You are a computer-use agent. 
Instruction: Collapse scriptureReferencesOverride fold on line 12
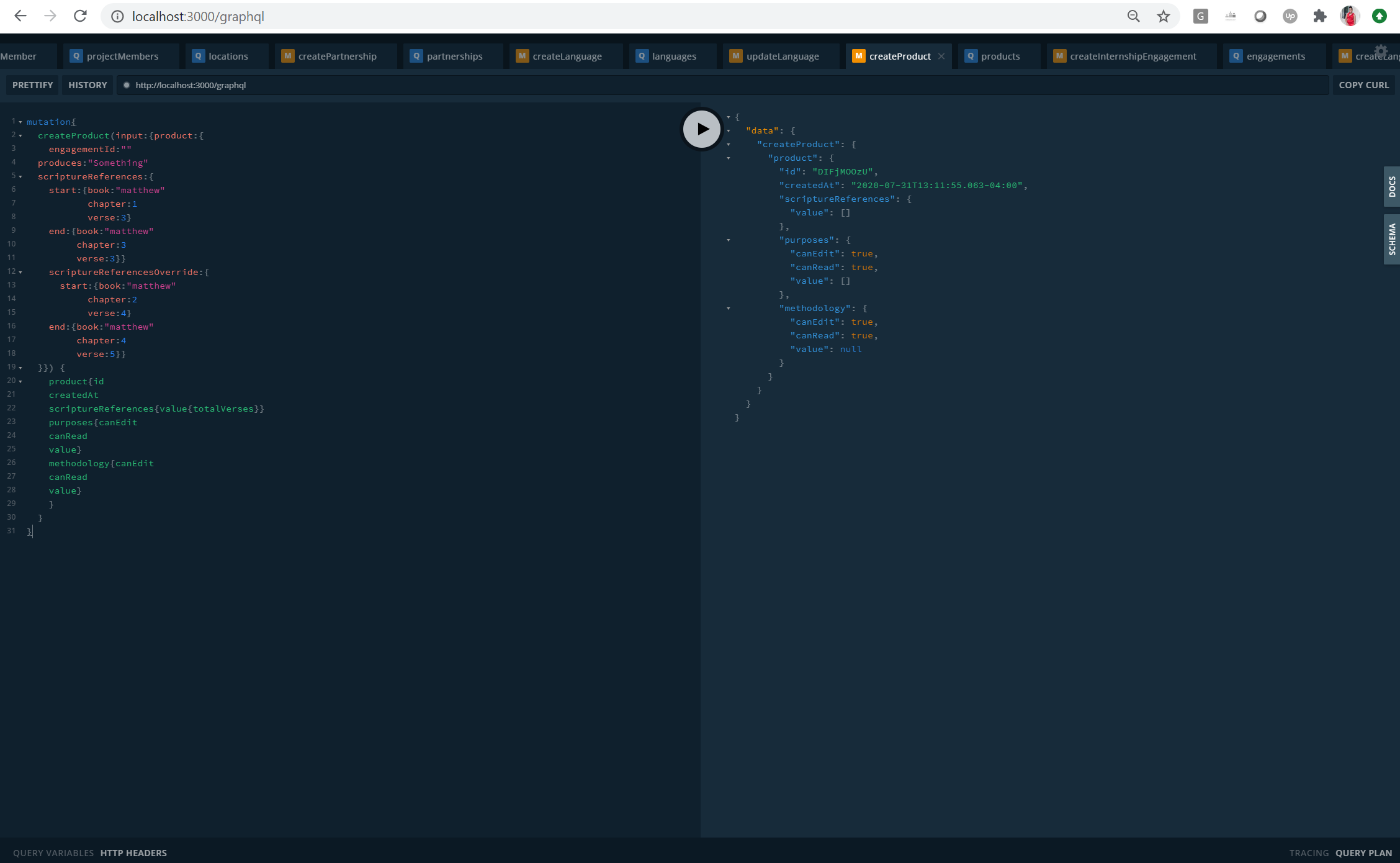tap(20, 273)
